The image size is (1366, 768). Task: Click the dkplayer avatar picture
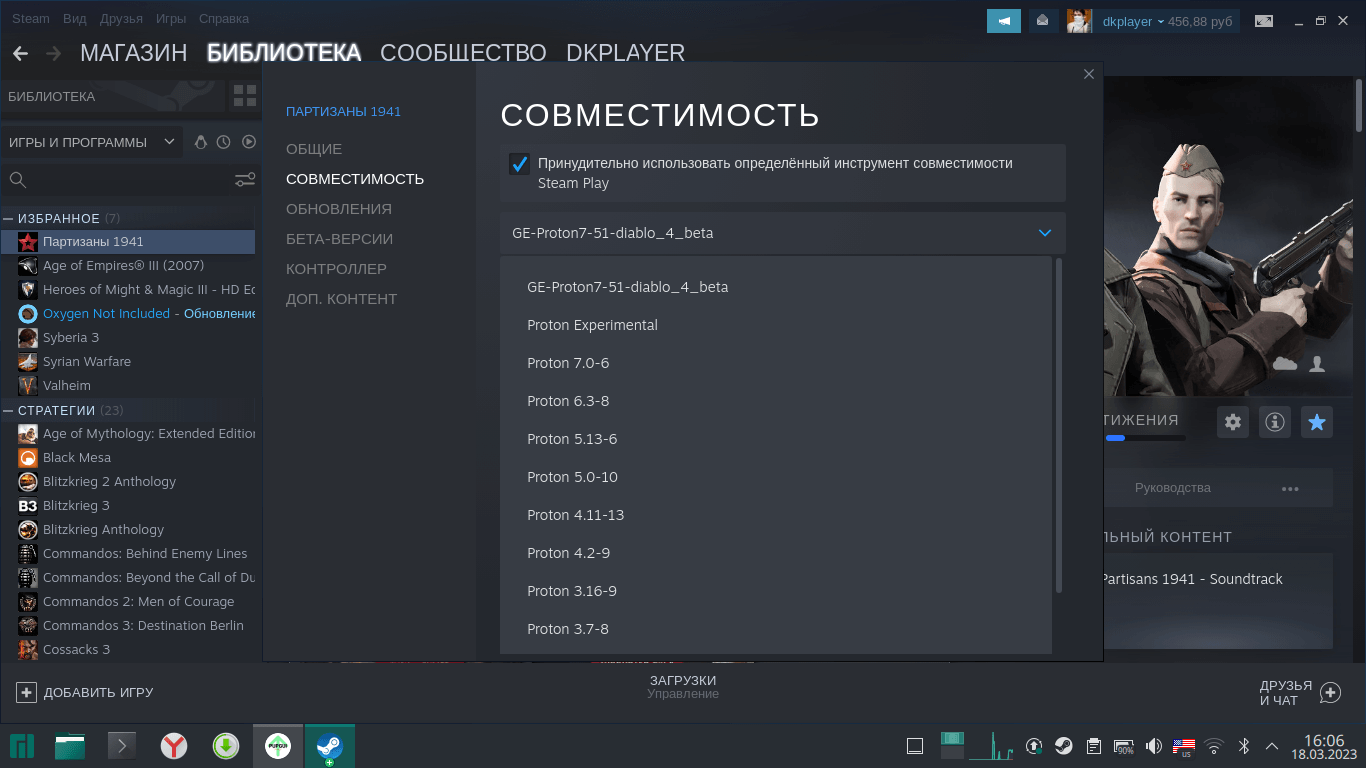click(1079, 21)
